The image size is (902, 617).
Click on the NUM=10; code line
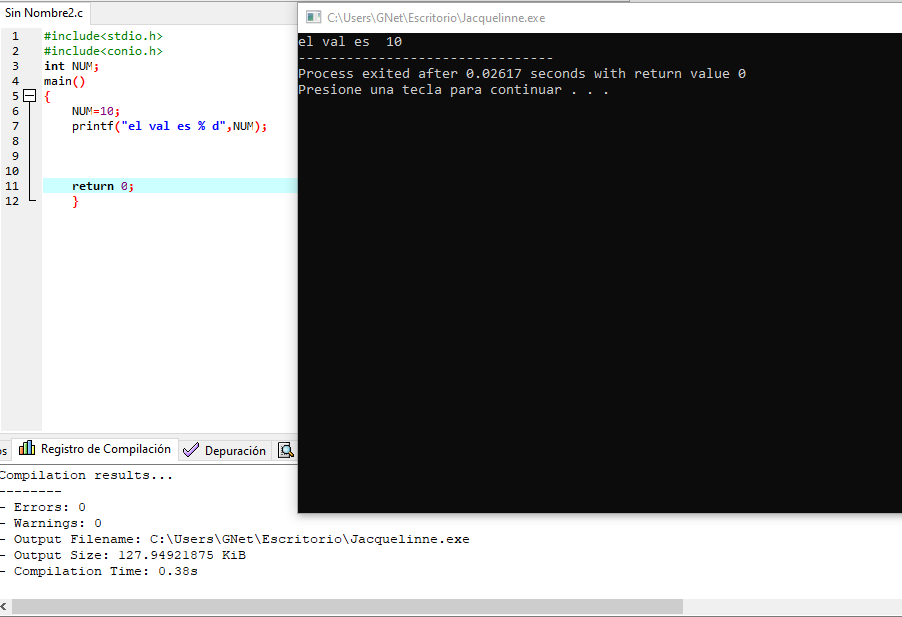click(x=95, y=111)
